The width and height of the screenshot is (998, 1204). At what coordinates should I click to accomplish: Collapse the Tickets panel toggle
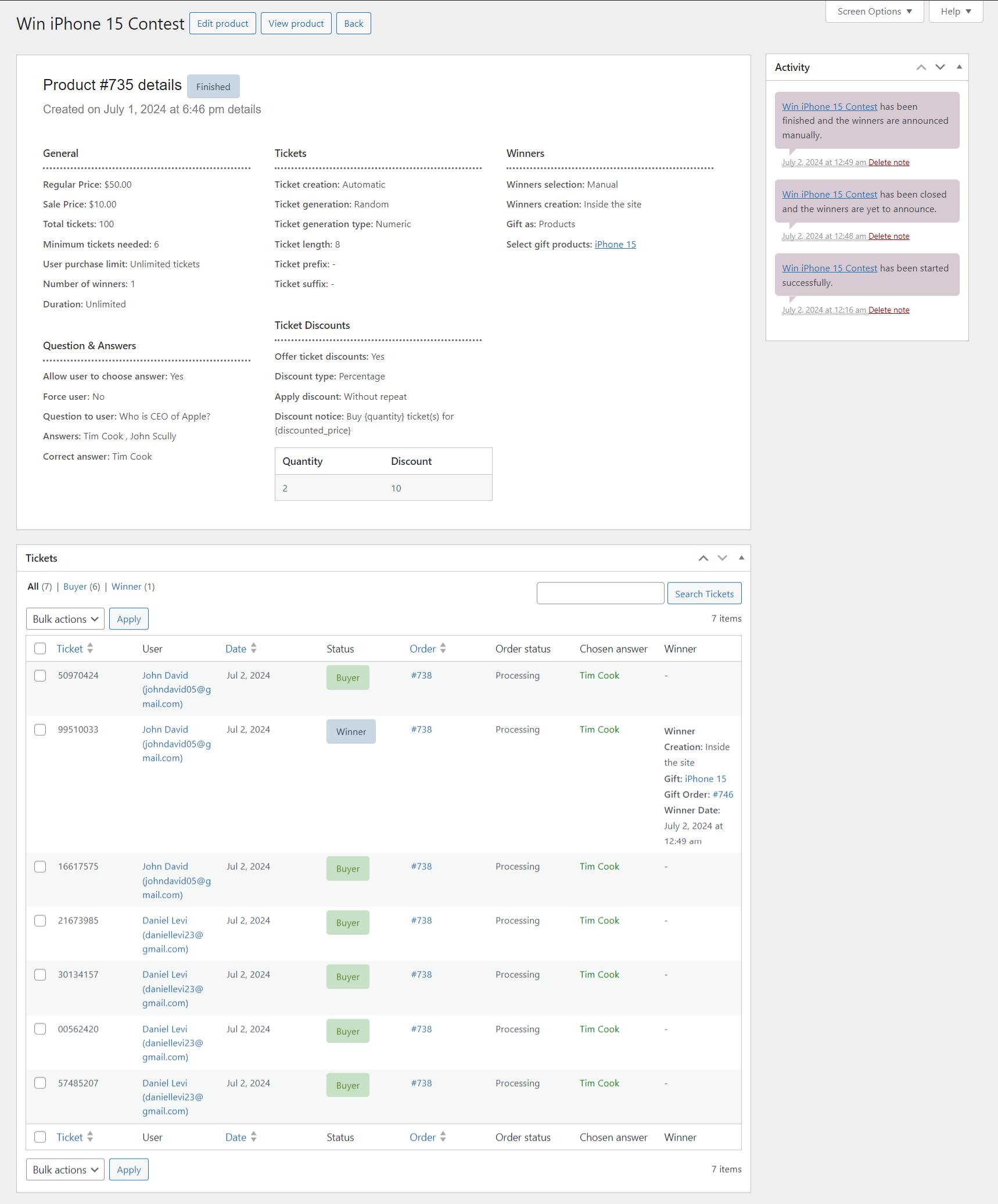click(x=741, y=558)
